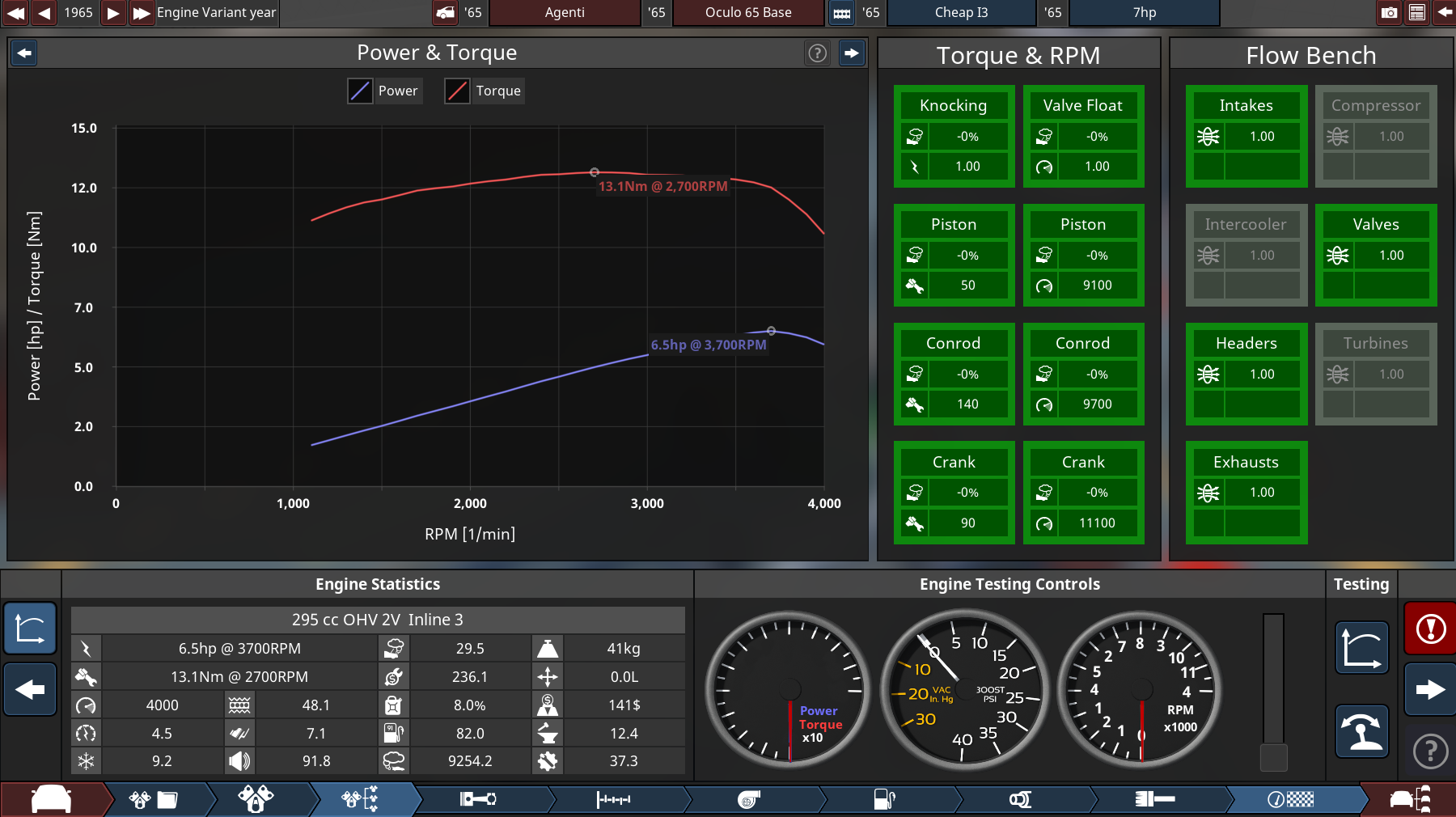Click the 295 cc OHV 2V Inline 3 header
1456x817 pixels.
tap(378, 620)
